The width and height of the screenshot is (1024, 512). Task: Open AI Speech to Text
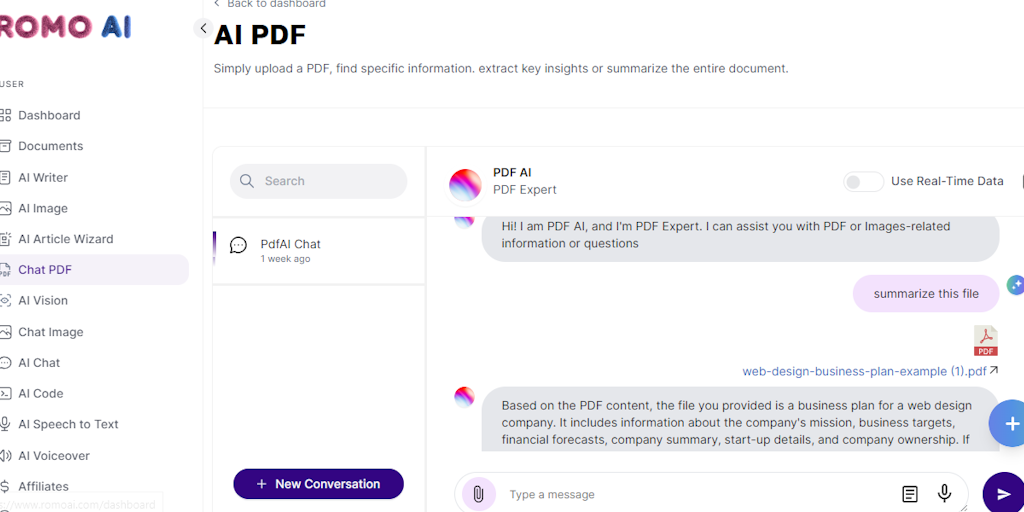click(x=68, y=424)
